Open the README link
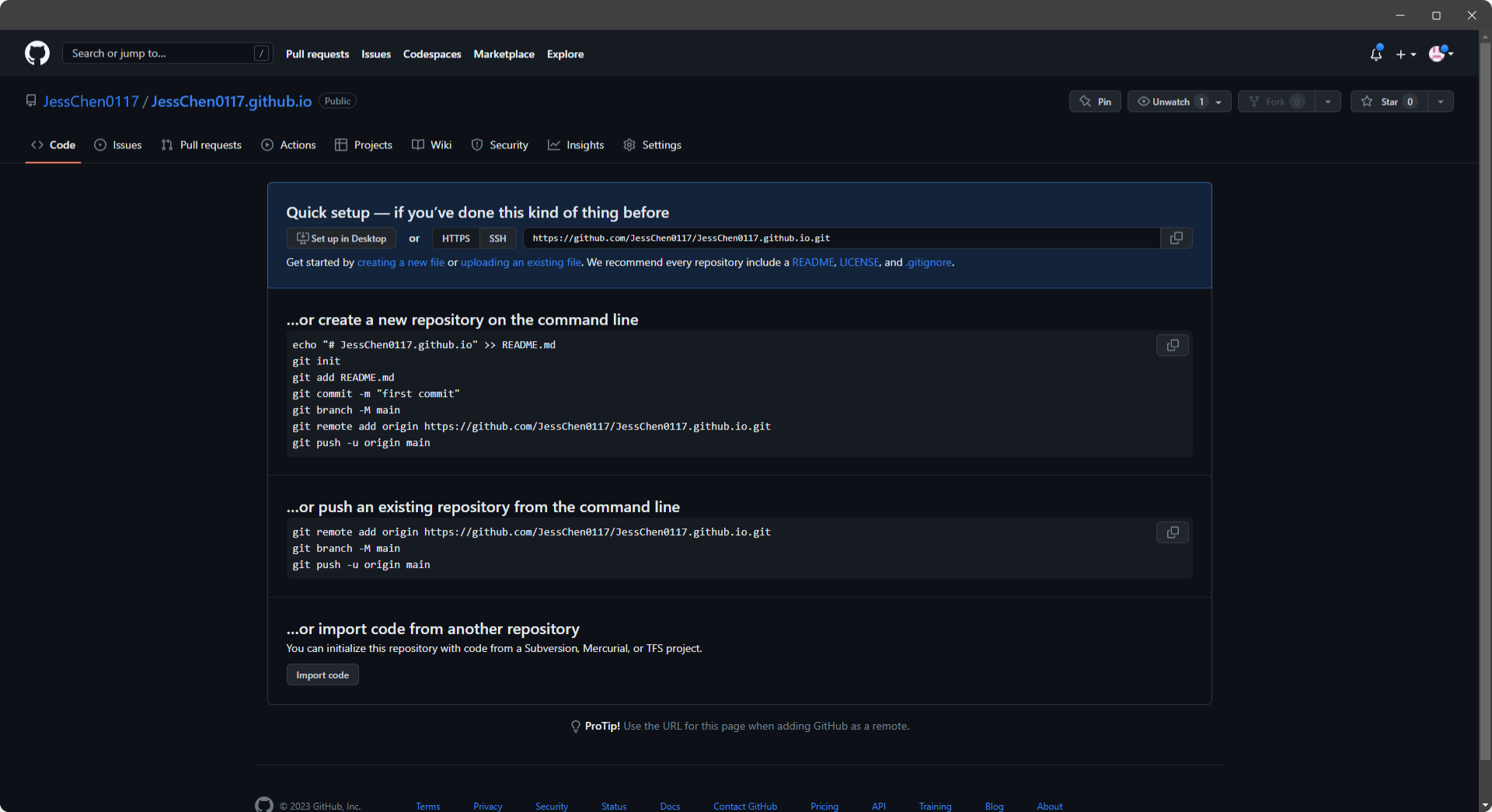 coord(813,263)
